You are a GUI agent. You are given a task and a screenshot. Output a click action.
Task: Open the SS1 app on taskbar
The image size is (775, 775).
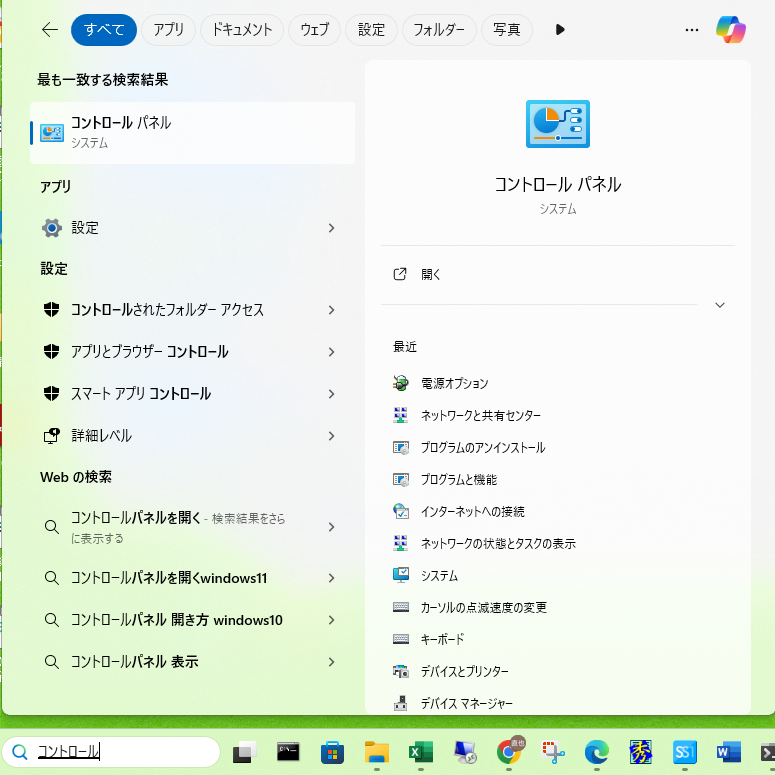685,752
